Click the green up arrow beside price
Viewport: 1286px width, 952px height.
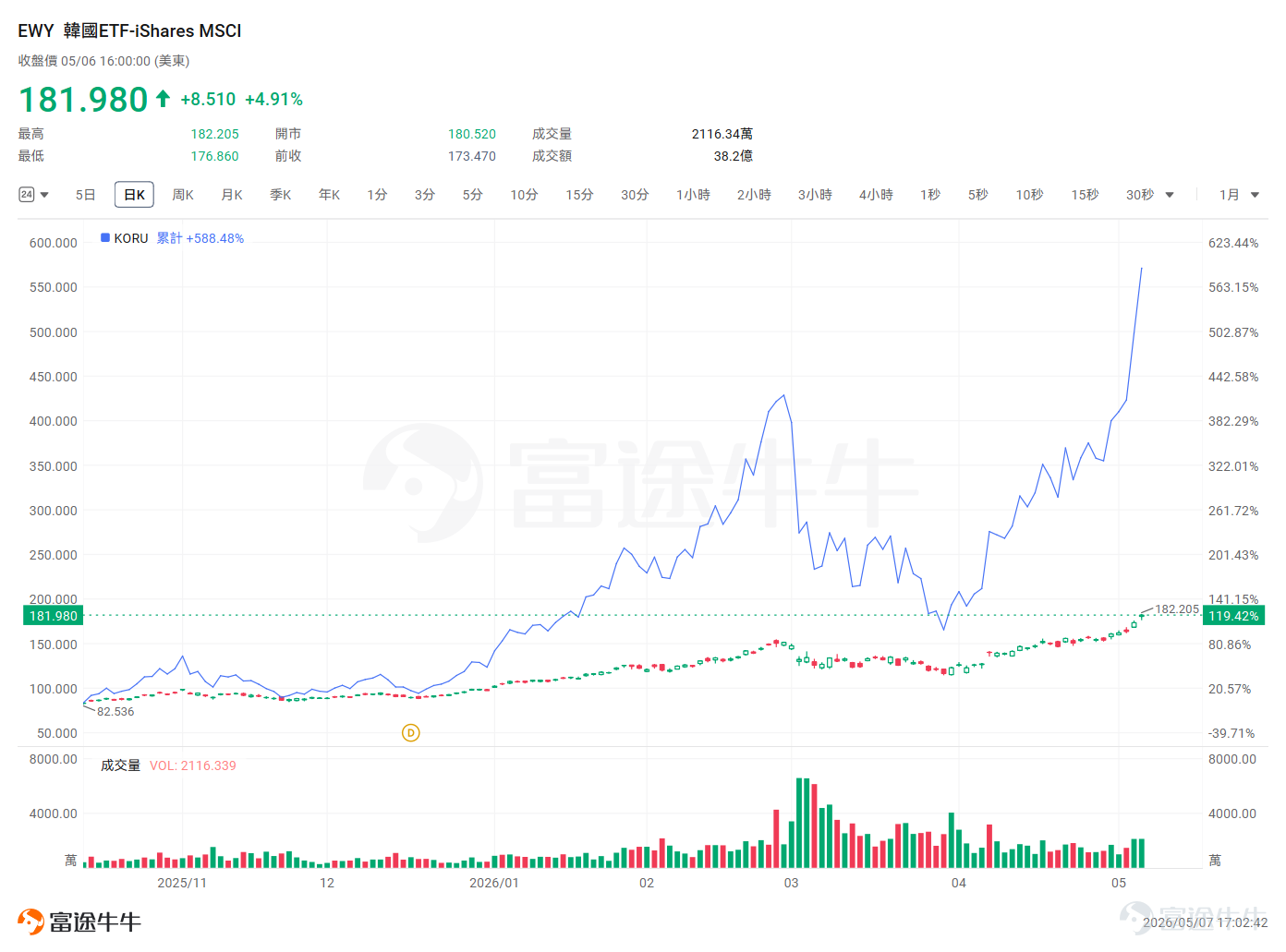(x=163, y=99)
